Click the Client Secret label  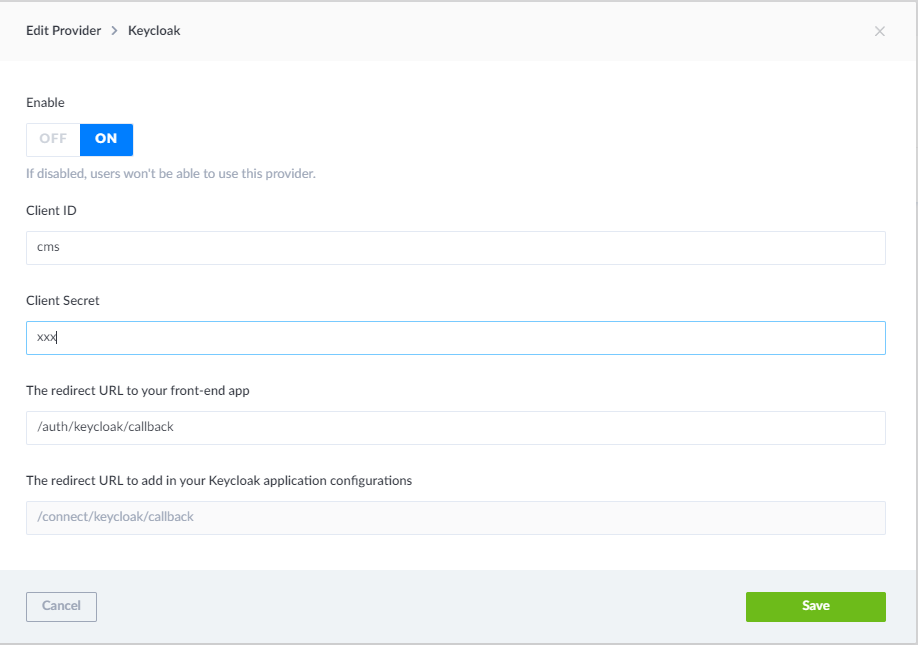pyautogui.click(x=63, y=300)
